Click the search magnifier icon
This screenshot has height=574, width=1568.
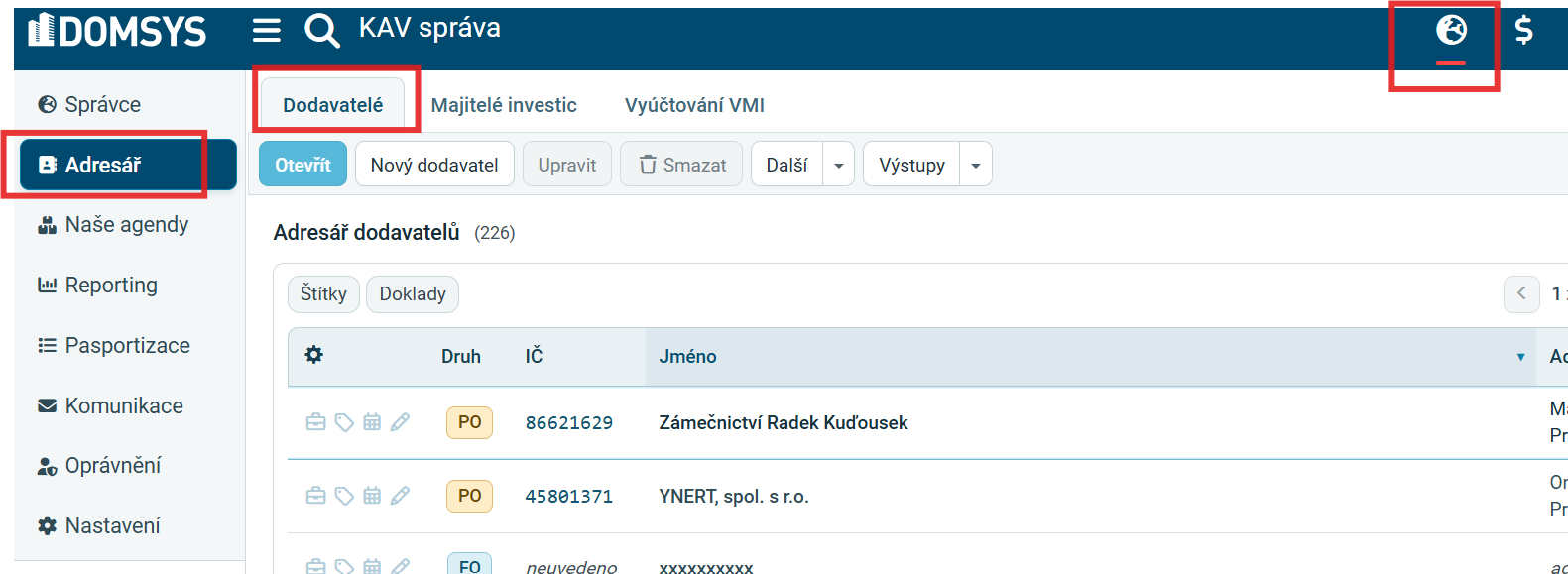pos(321,31)
